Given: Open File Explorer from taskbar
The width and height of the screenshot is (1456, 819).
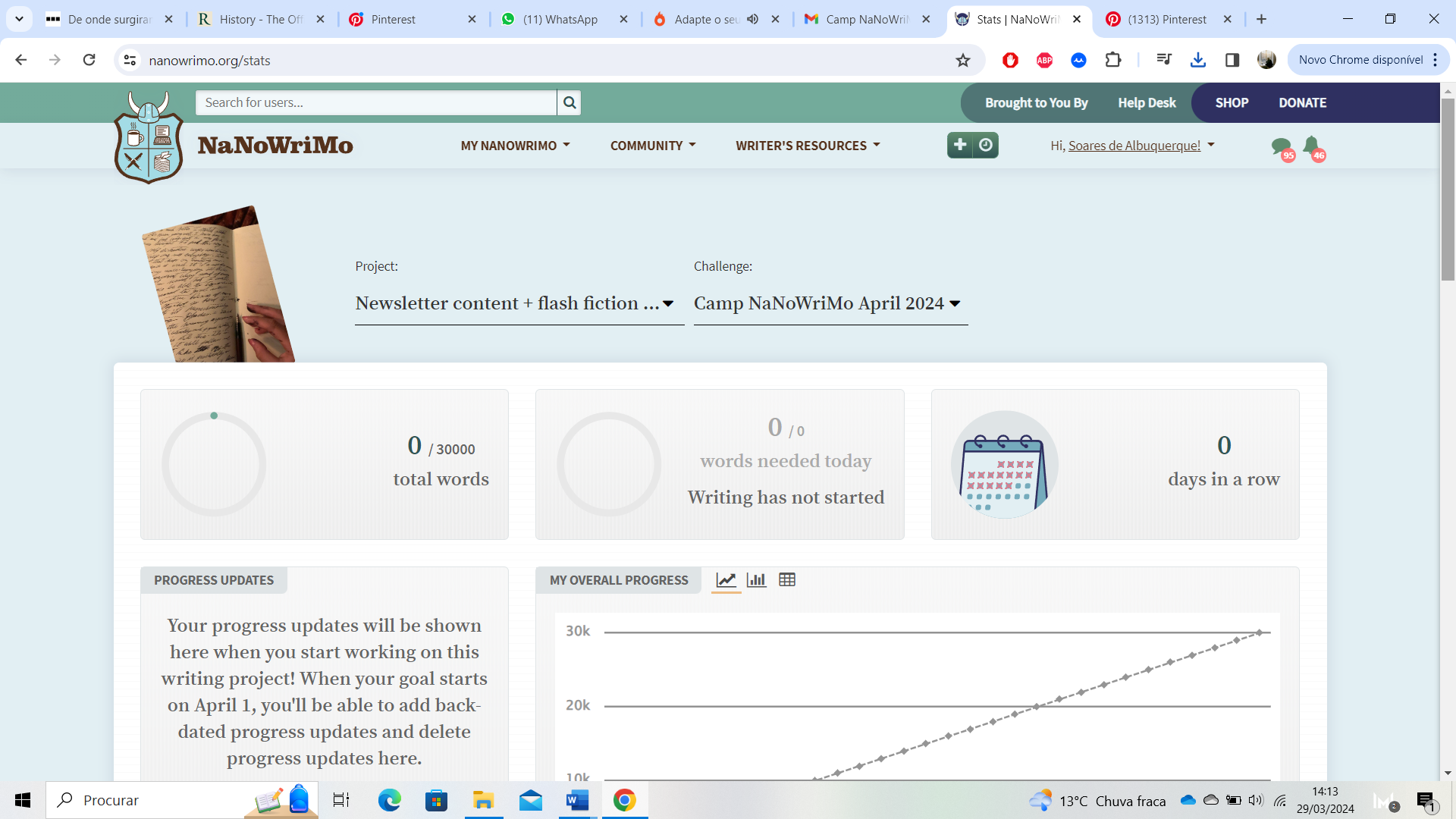Looking at the screenshot, I should click(x=483, y=800).
